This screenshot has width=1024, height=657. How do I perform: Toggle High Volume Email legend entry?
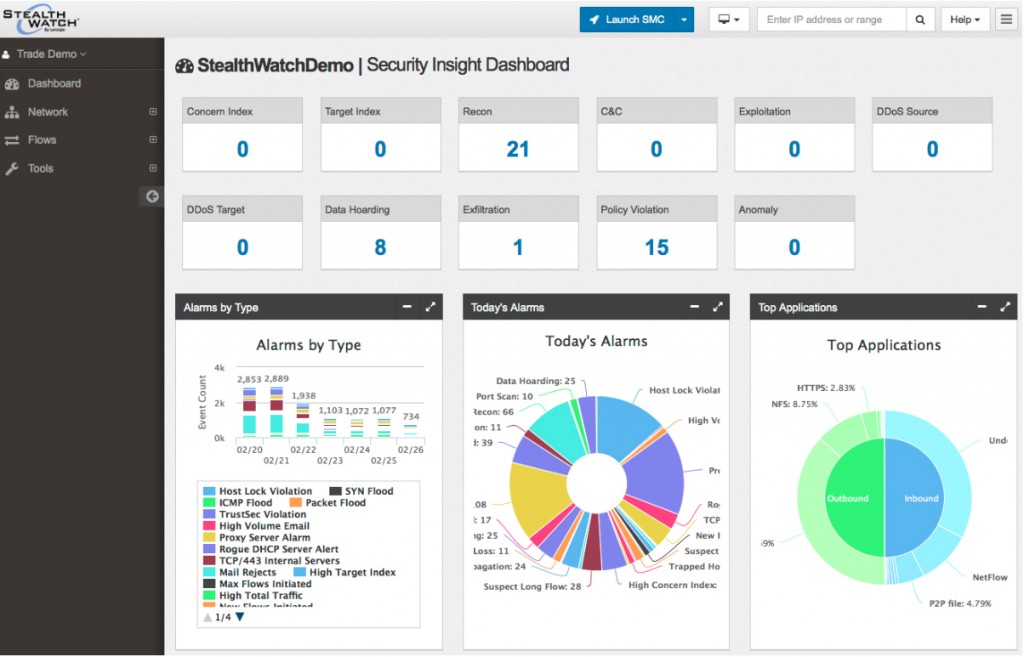point(257,526)
